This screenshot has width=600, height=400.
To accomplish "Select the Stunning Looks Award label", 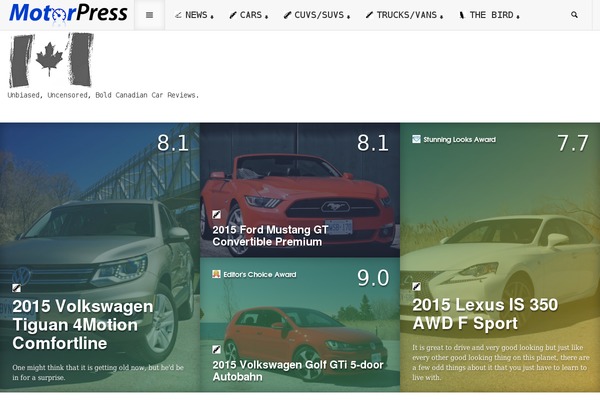I will coord(460,139).
